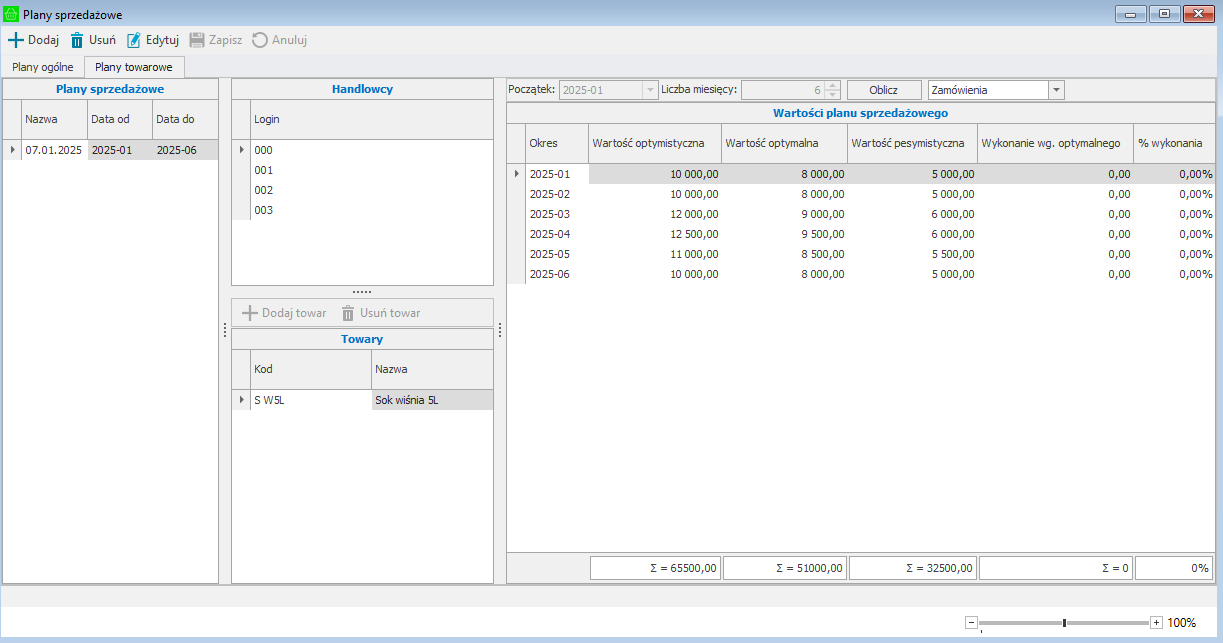
Task: Click the zoom out minus icon
Action: tap(971, 622)
